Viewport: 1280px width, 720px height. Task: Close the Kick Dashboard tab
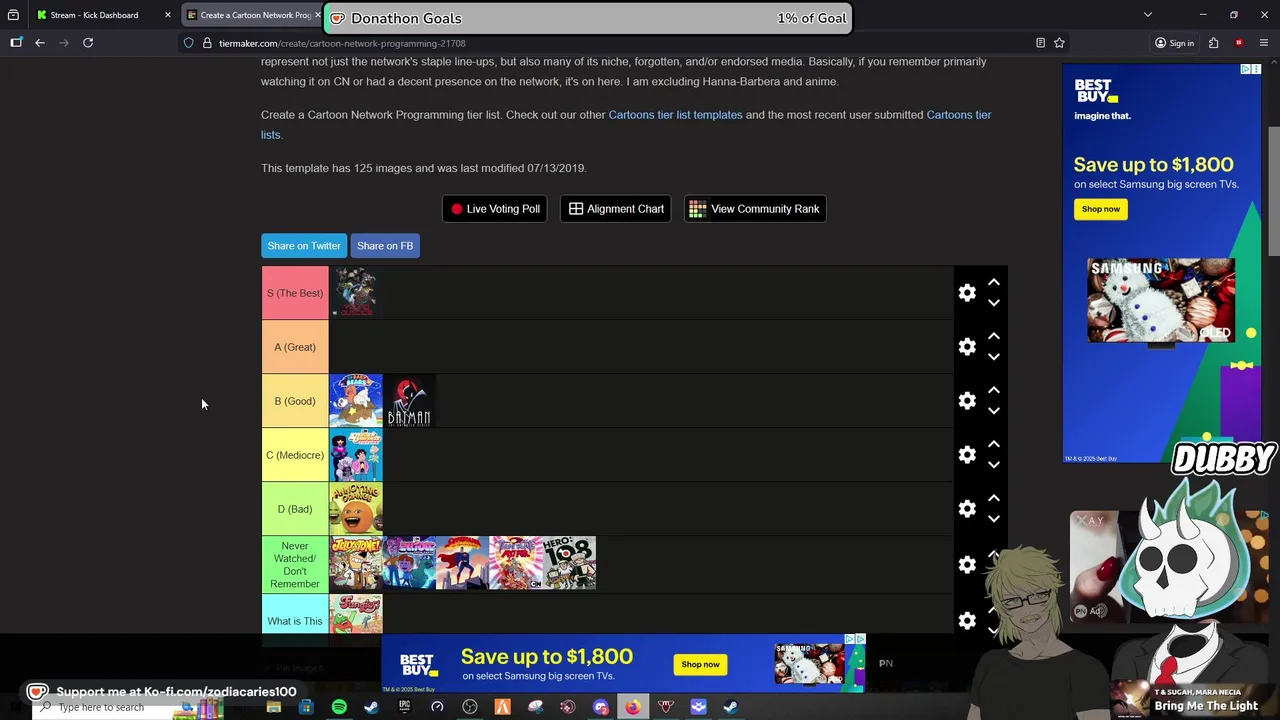168,15
